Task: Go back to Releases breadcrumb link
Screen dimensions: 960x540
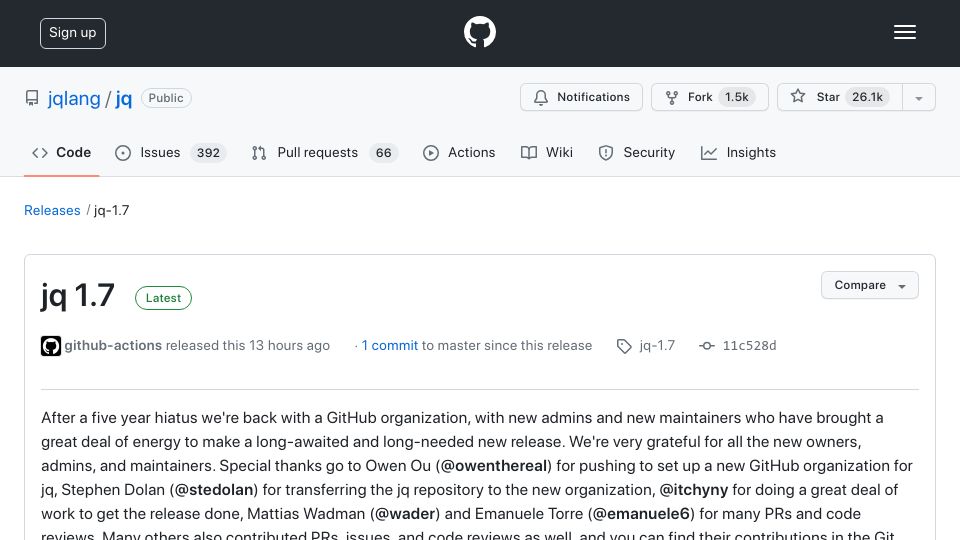Action: pyautogui.click(x=52, y=210)
